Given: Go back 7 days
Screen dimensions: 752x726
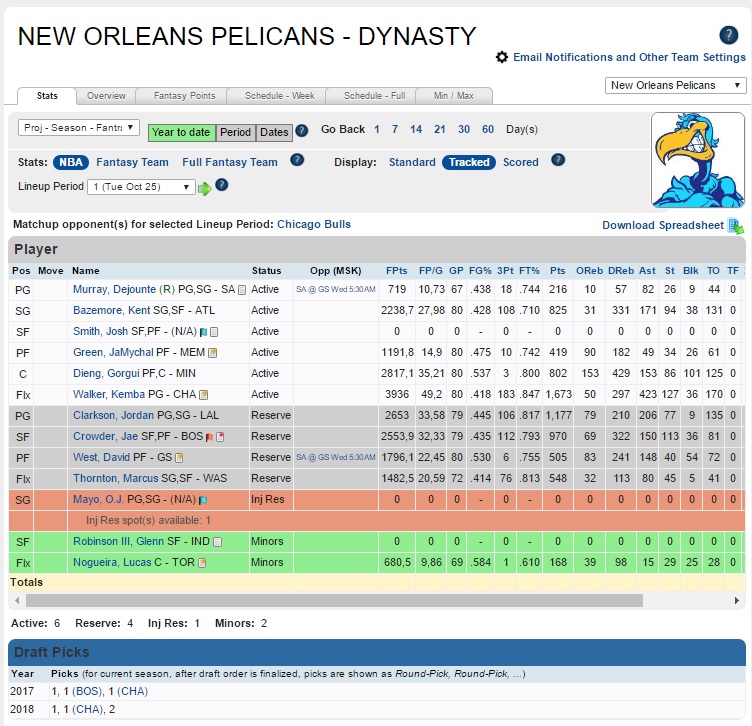Looking at the screenshot, I should click(395, 129).
